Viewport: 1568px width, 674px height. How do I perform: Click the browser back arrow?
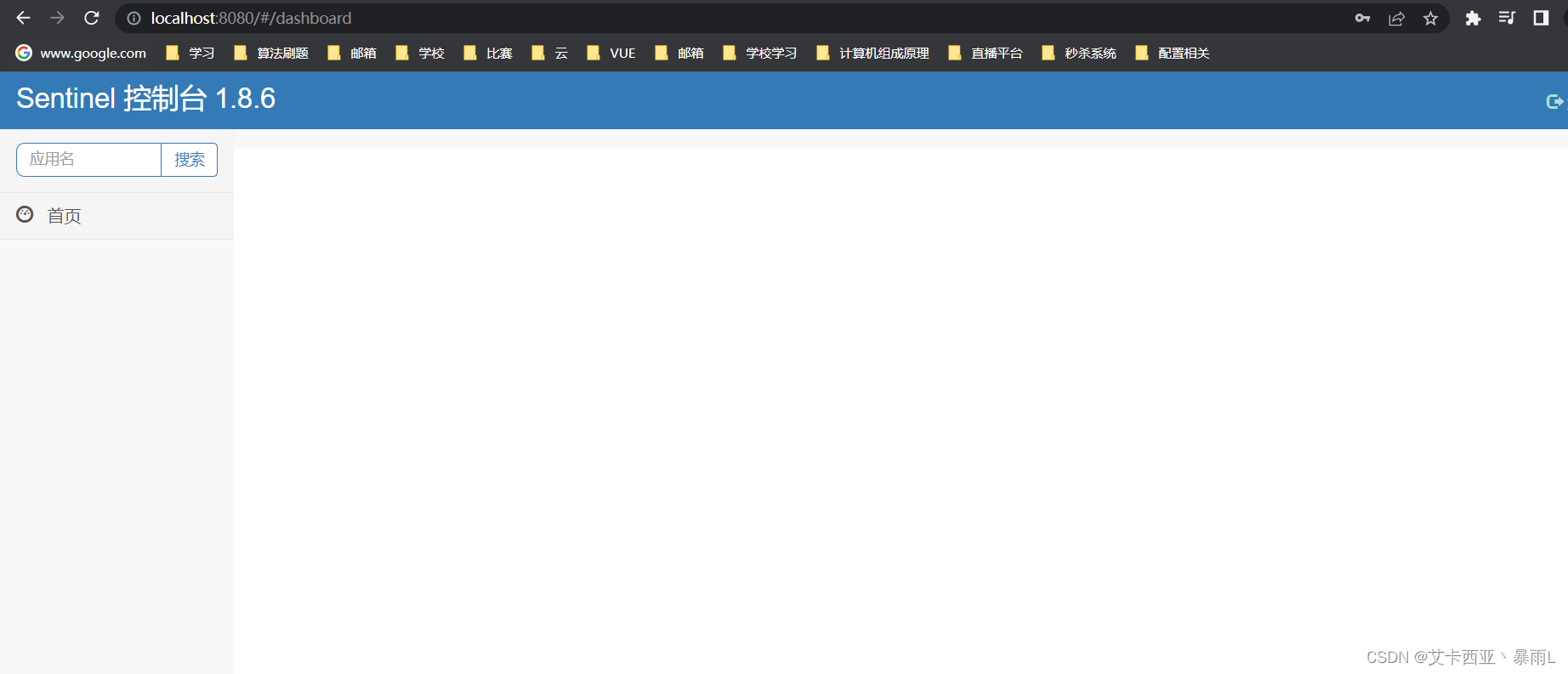[x=23, y=18]
